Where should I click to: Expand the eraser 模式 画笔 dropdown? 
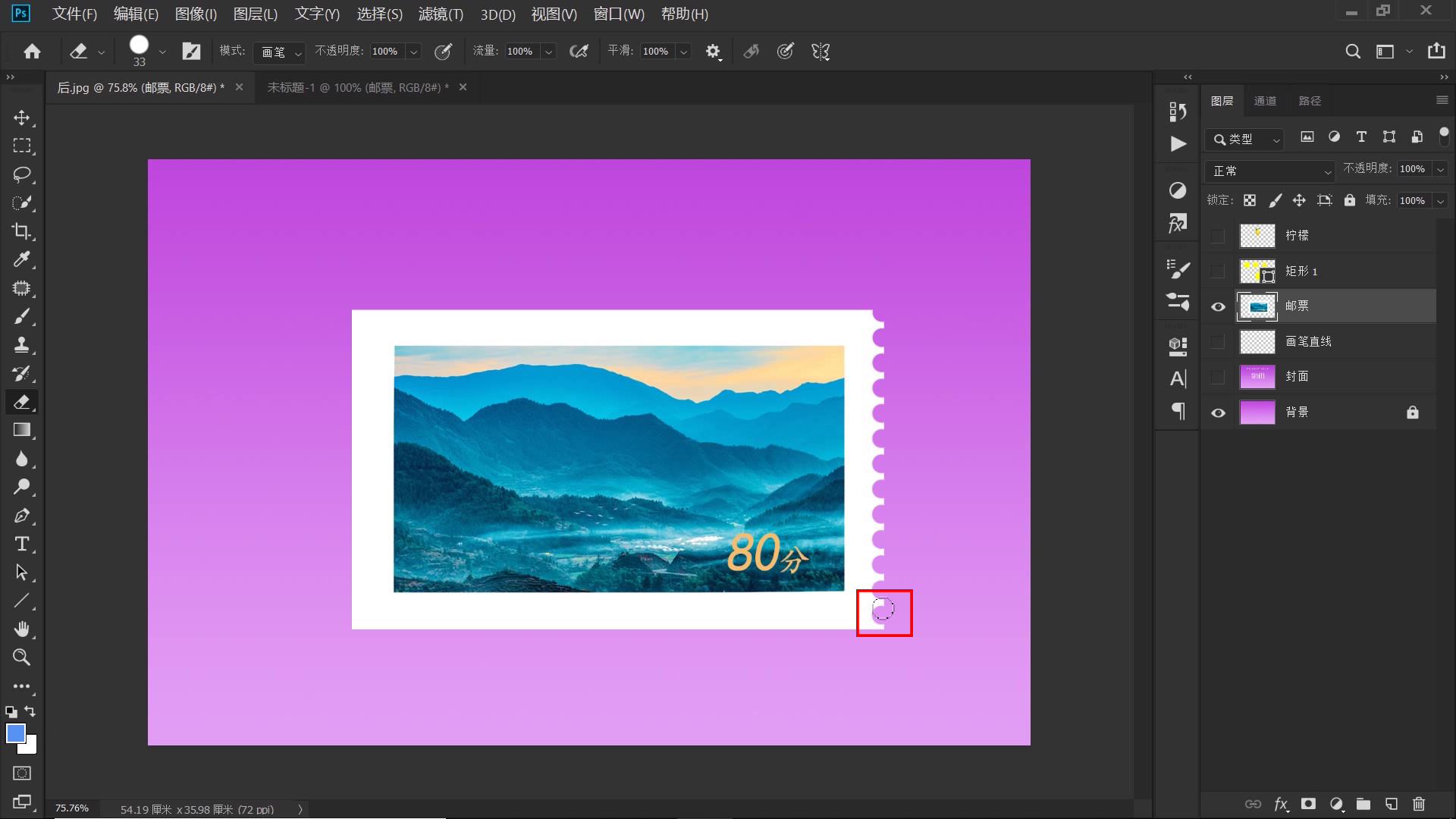[x=280, y=52]
